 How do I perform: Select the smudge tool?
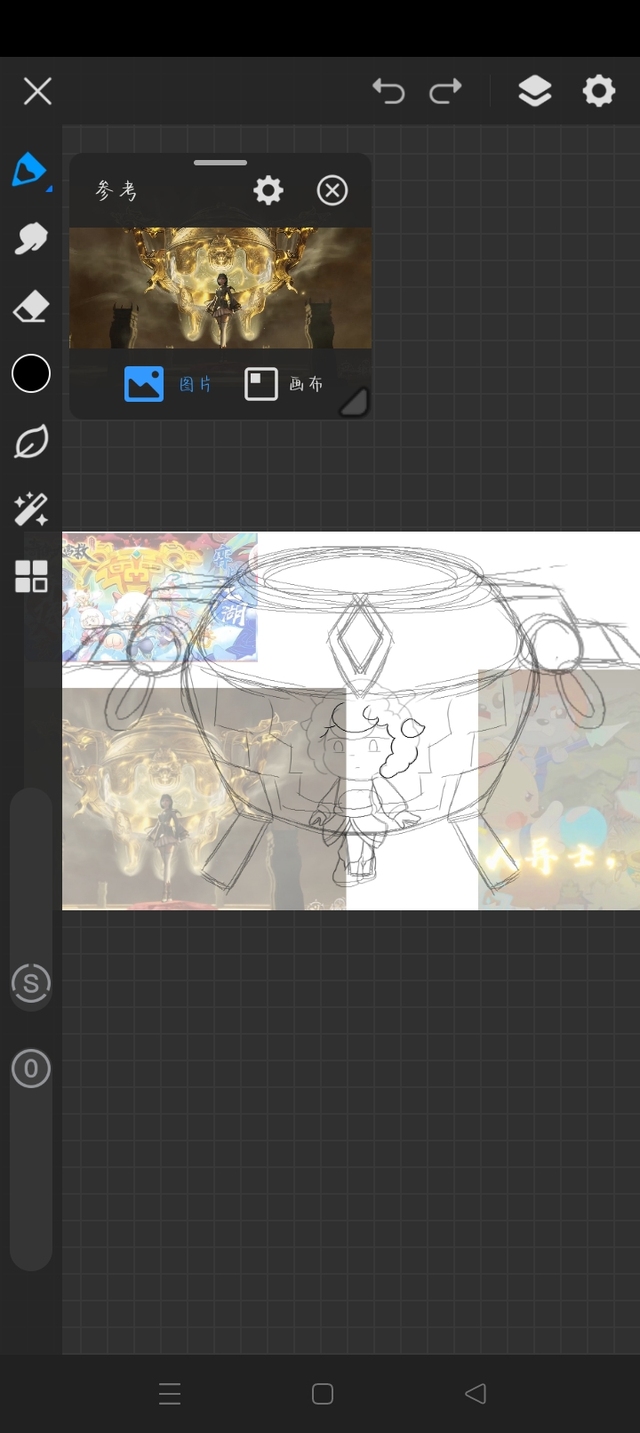pos(30,238)
